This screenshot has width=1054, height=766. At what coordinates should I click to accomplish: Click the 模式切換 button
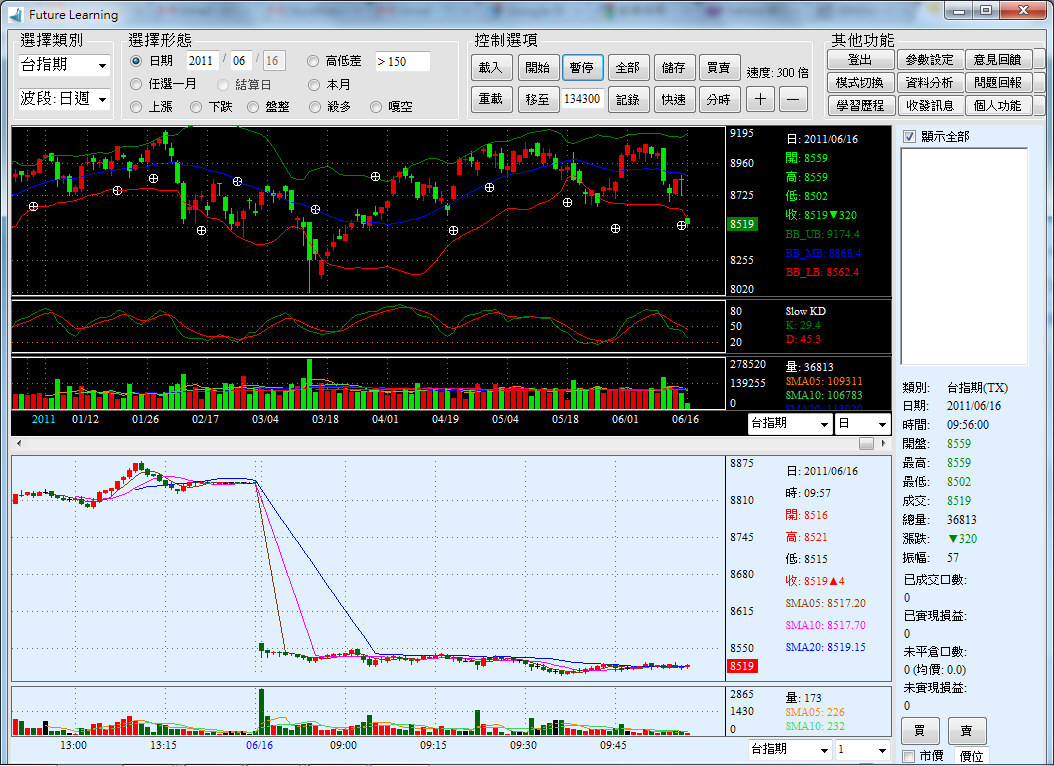(860, 83)
